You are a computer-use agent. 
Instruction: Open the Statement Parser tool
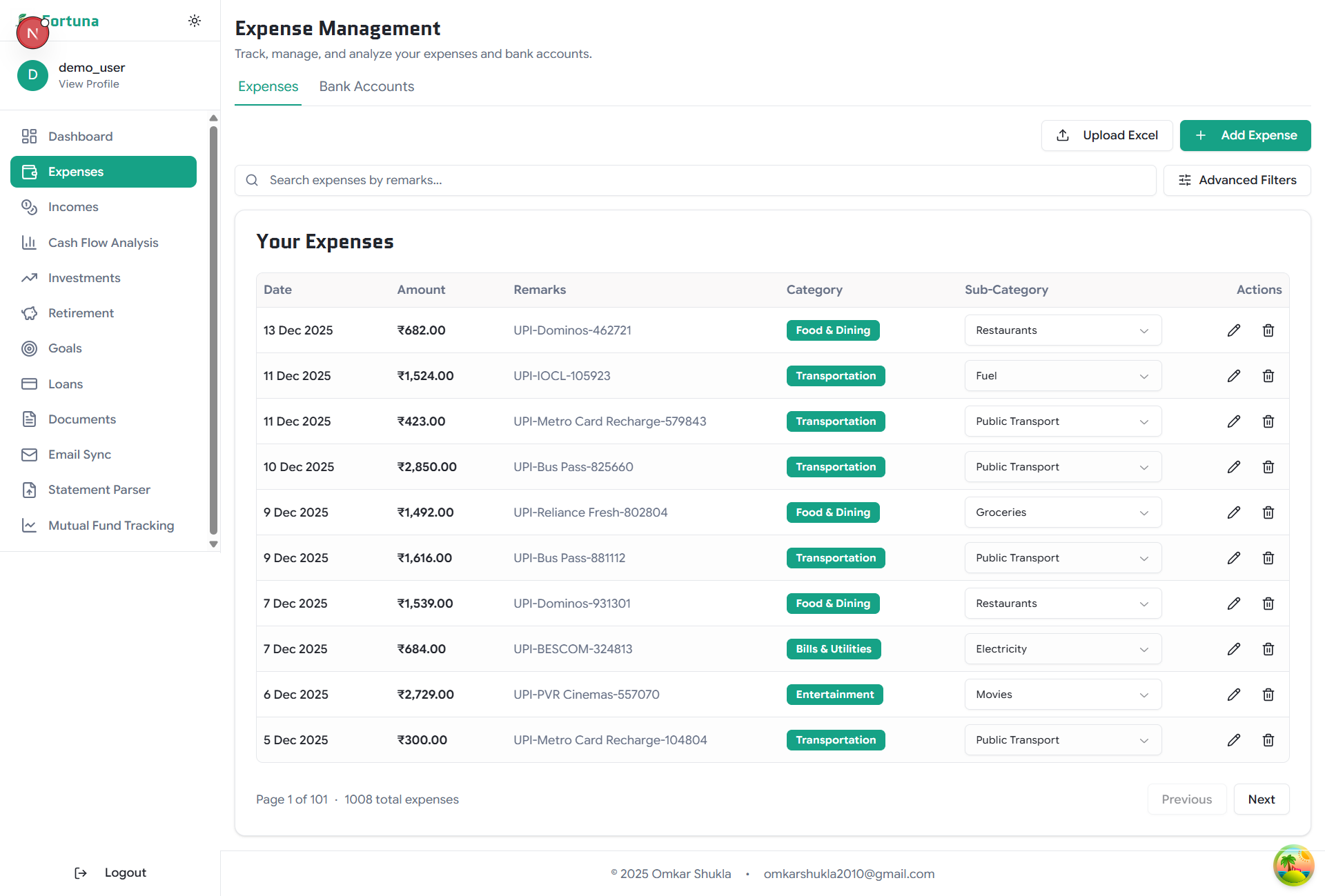pyautogui.click(x=99, y=490)
